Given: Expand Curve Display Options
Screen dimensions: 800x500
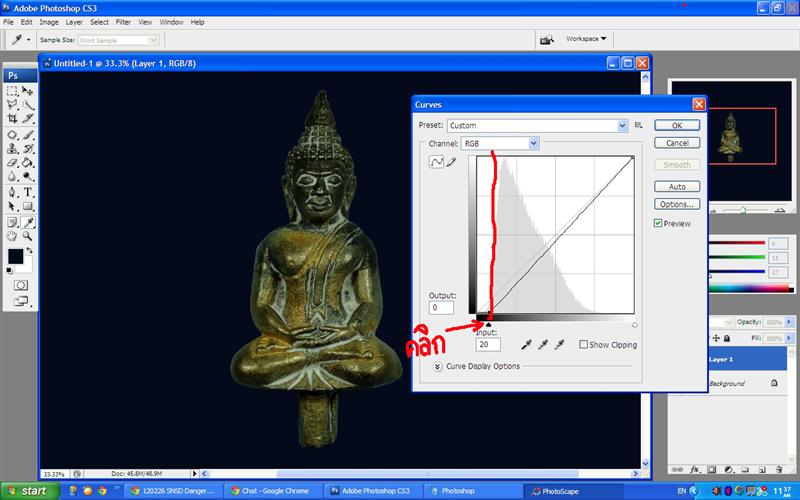Looking at the screenshot, I should (438, 367).
